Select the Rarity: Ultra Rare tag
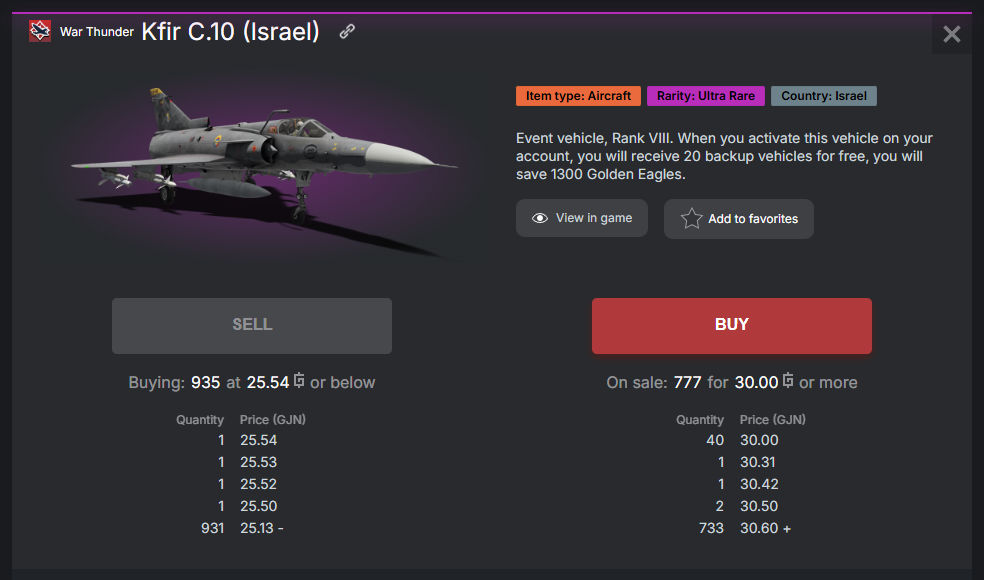Viewport: 984px width, 580px height. [706, 96]
